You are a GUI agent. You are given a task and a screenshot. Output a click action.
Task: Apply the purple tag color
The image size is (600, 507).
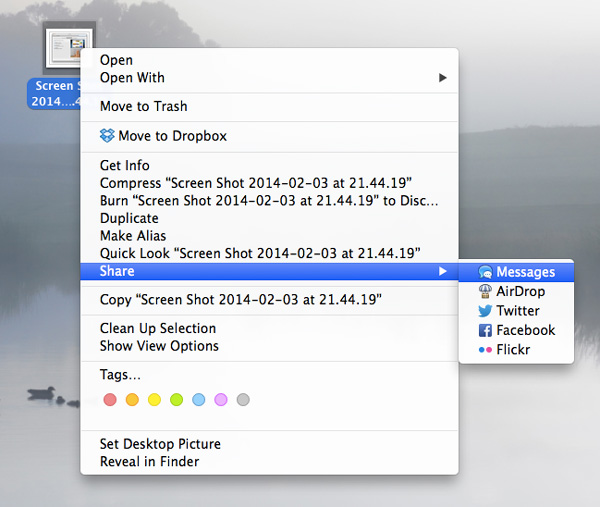221,399
